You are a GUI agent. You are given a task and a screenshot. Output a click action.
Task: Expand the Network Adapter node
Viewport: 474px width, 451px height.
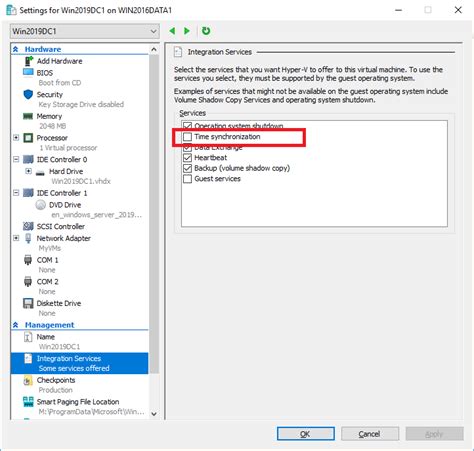(x=16, y=238)
